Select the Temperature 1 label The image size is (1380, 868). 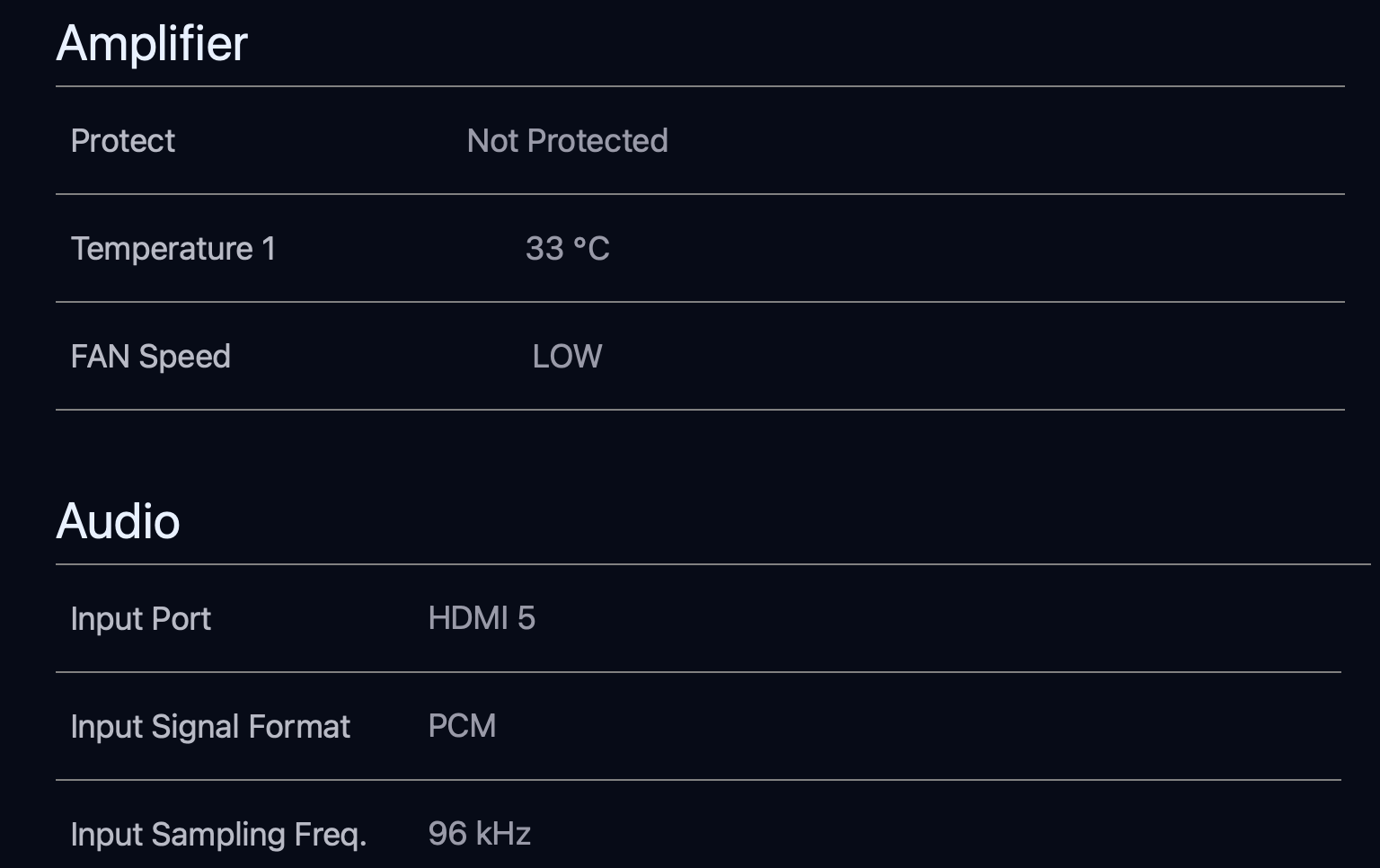tap(173, 249)
